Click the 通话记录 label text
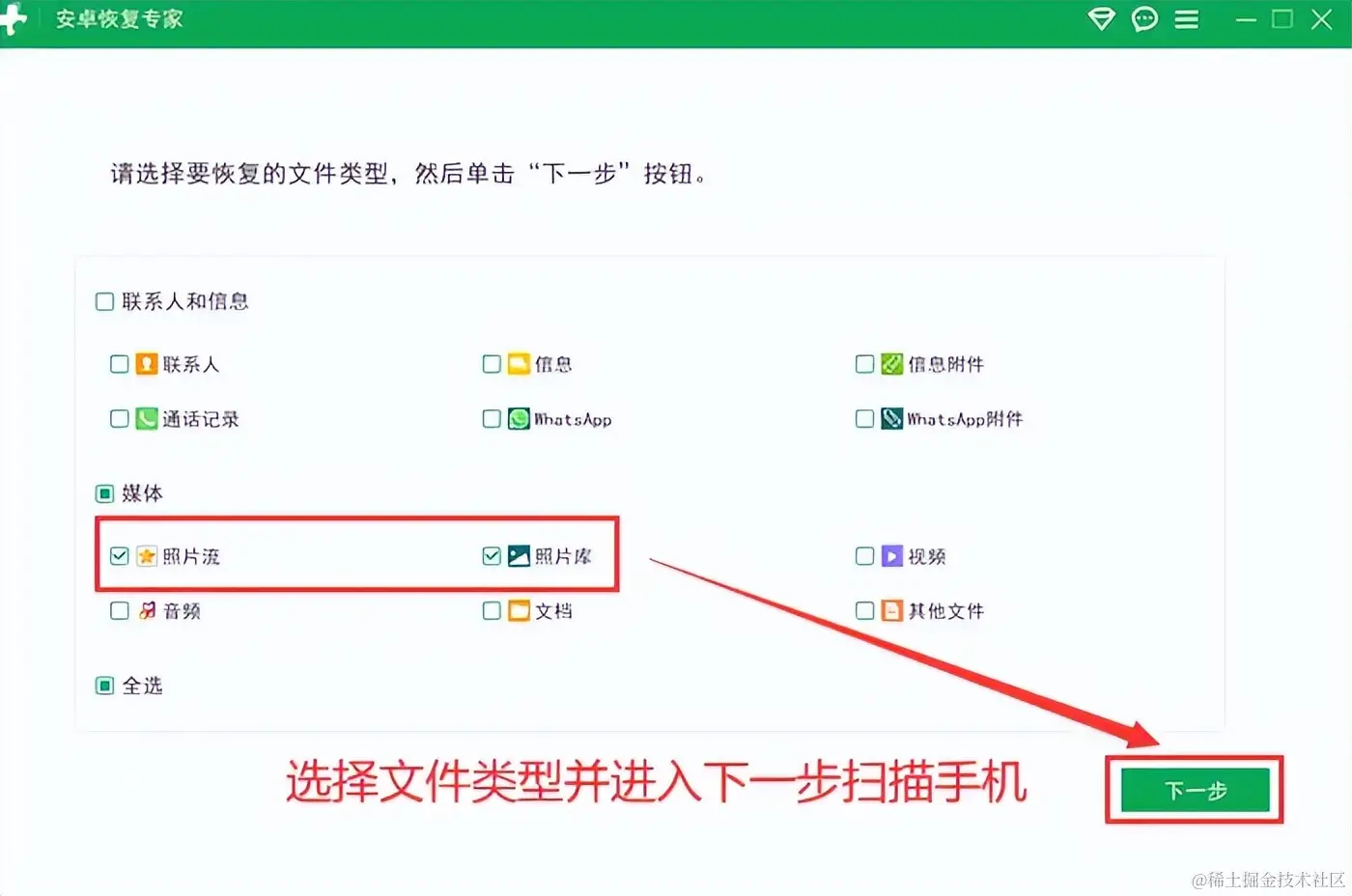This screenshot has width=1352, height=896. (x=201, y=419)
